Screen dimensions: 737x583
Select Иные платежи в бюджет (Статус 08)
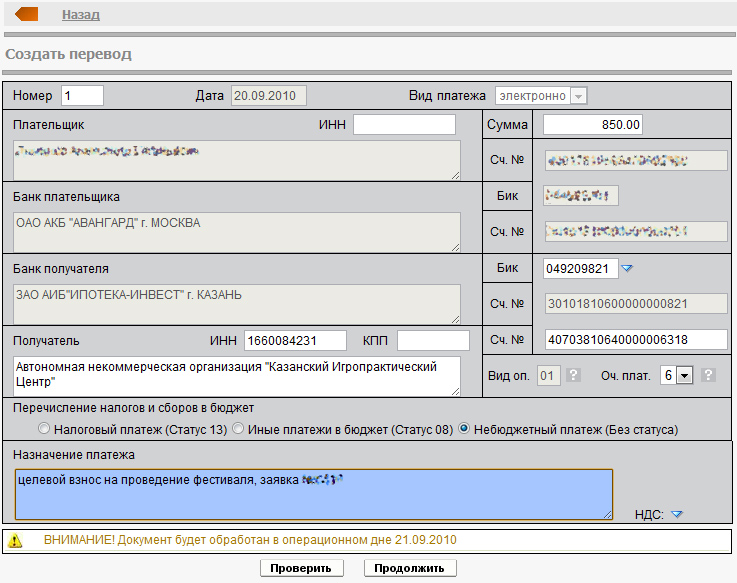(x=238, y=429)
